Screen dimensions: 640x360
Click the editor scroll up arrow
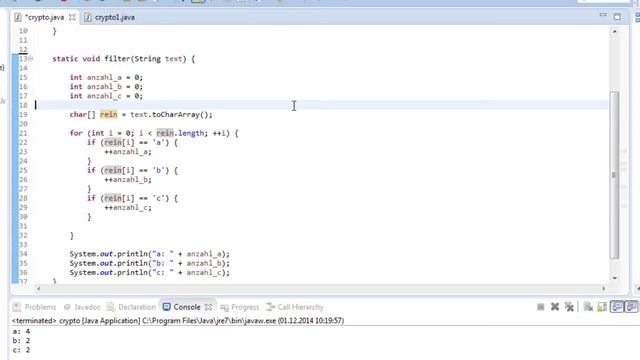(x=615, y=31)
